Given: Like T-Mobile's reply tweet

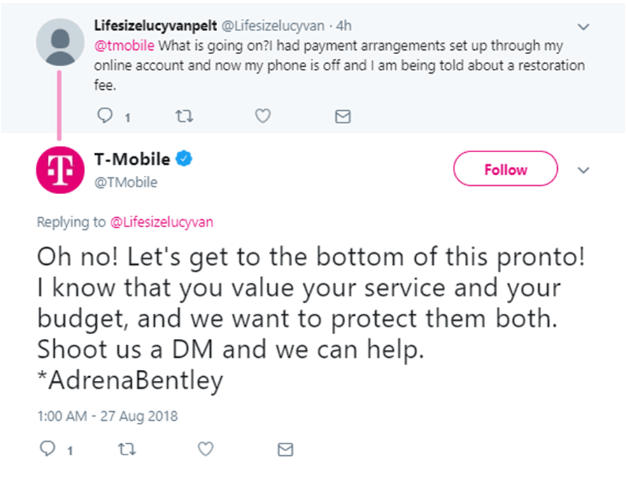Looking at the screenshot, I should click(206, 449).
